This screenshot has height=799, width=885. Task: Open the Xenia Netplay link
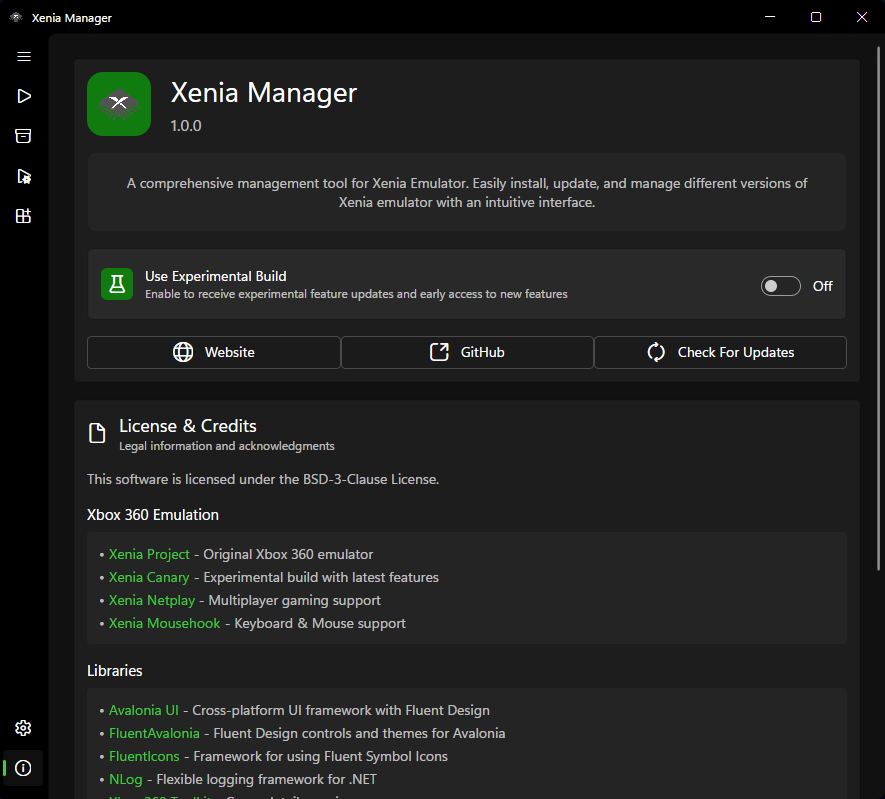pyautogui.click(x=152, y=600)
